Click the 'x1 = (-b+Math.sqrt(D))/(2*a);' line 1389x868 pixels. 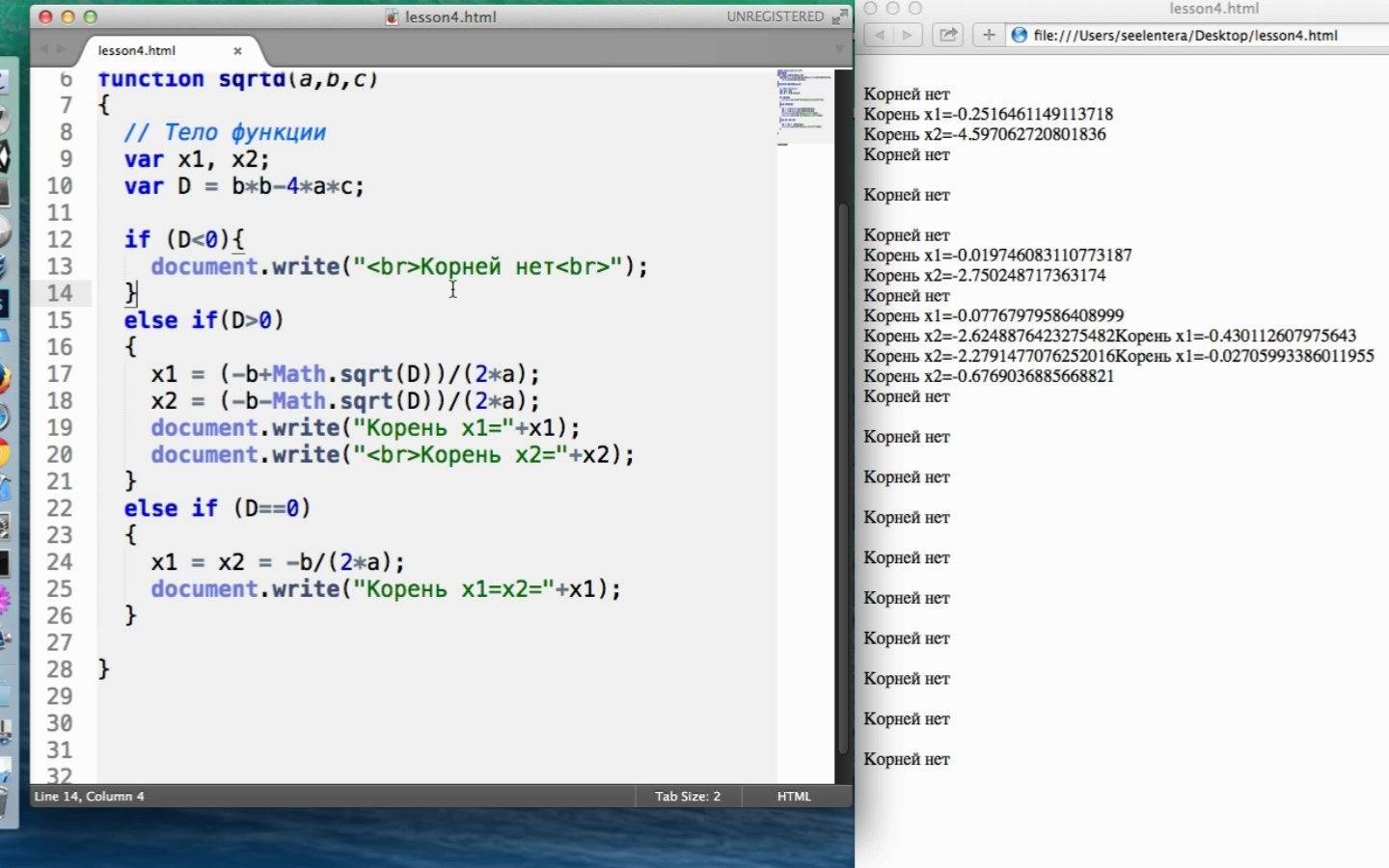click(345, 374)
